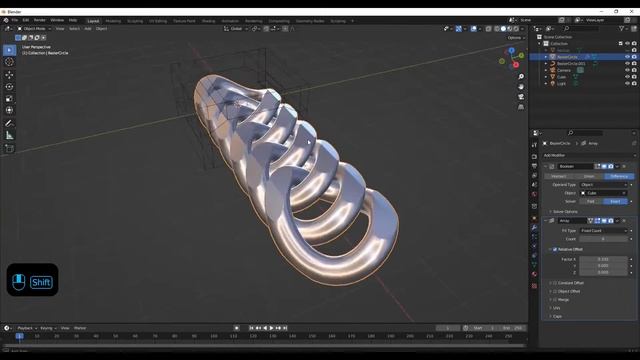
Task: Toggle the Relative Offset checkbox
Action: (555, 249)
